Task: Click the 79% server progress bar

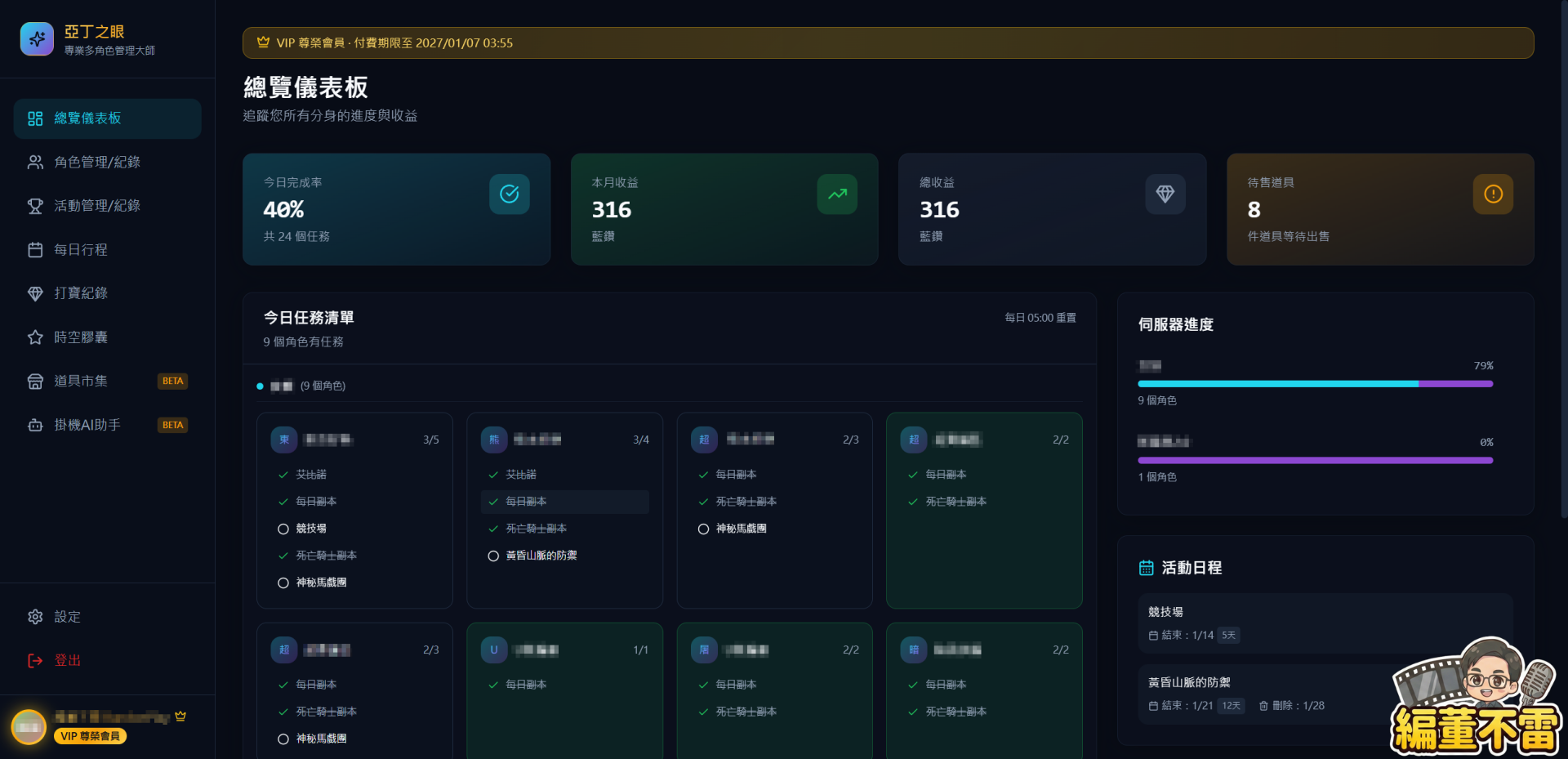Action: (1315, 384)
